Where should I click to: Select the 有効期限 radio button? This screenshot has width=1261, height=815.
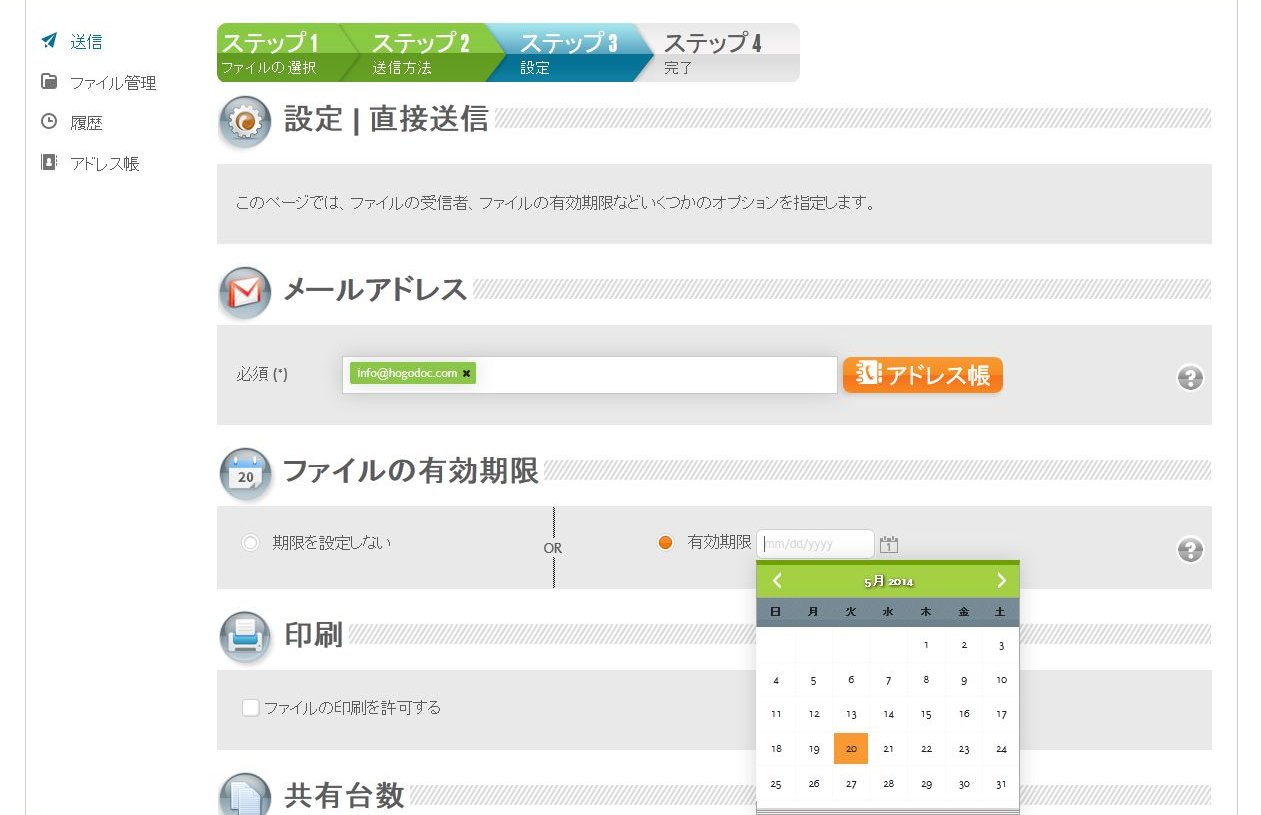pyautogui.click(x=665, y=543)
